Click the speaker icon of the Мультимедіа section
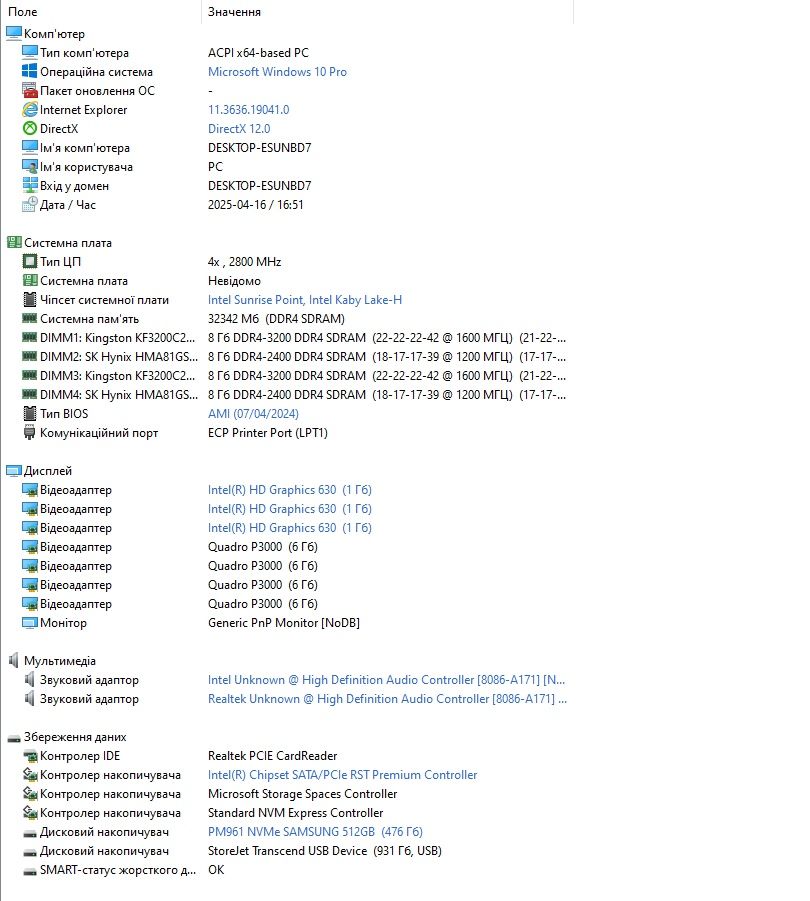Screen dimensions: 810x901 coord(14,660)
